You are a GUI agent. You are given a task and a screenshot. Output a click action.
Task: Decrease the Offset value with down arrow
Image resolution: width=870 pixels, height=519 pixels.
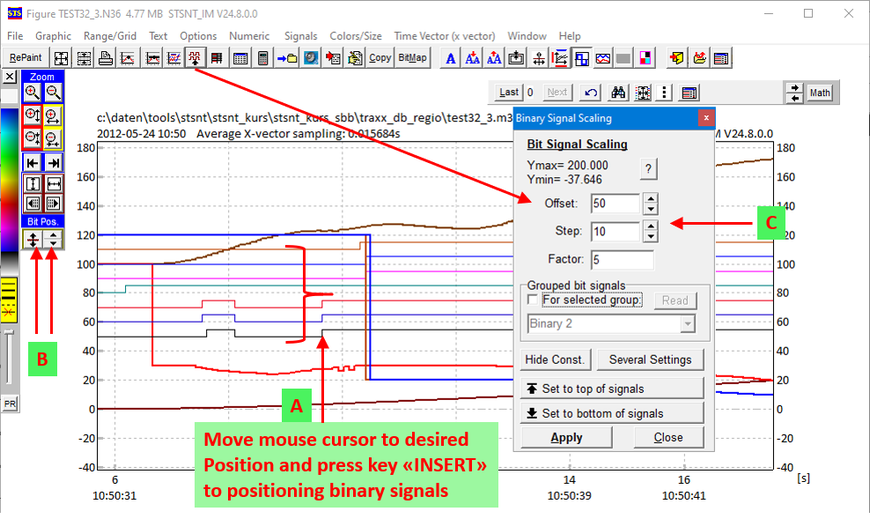click(x=650, y=209)
